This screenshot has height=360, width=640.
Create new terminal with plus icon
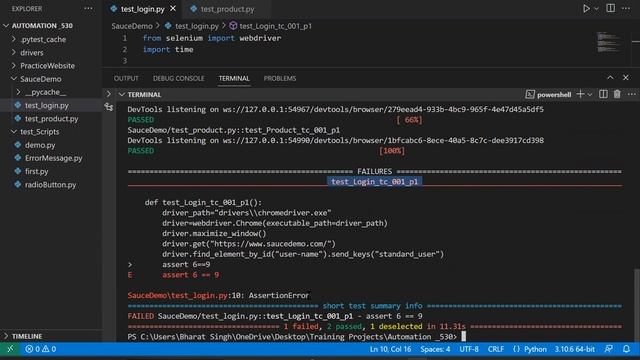click(x=580, y=94)
